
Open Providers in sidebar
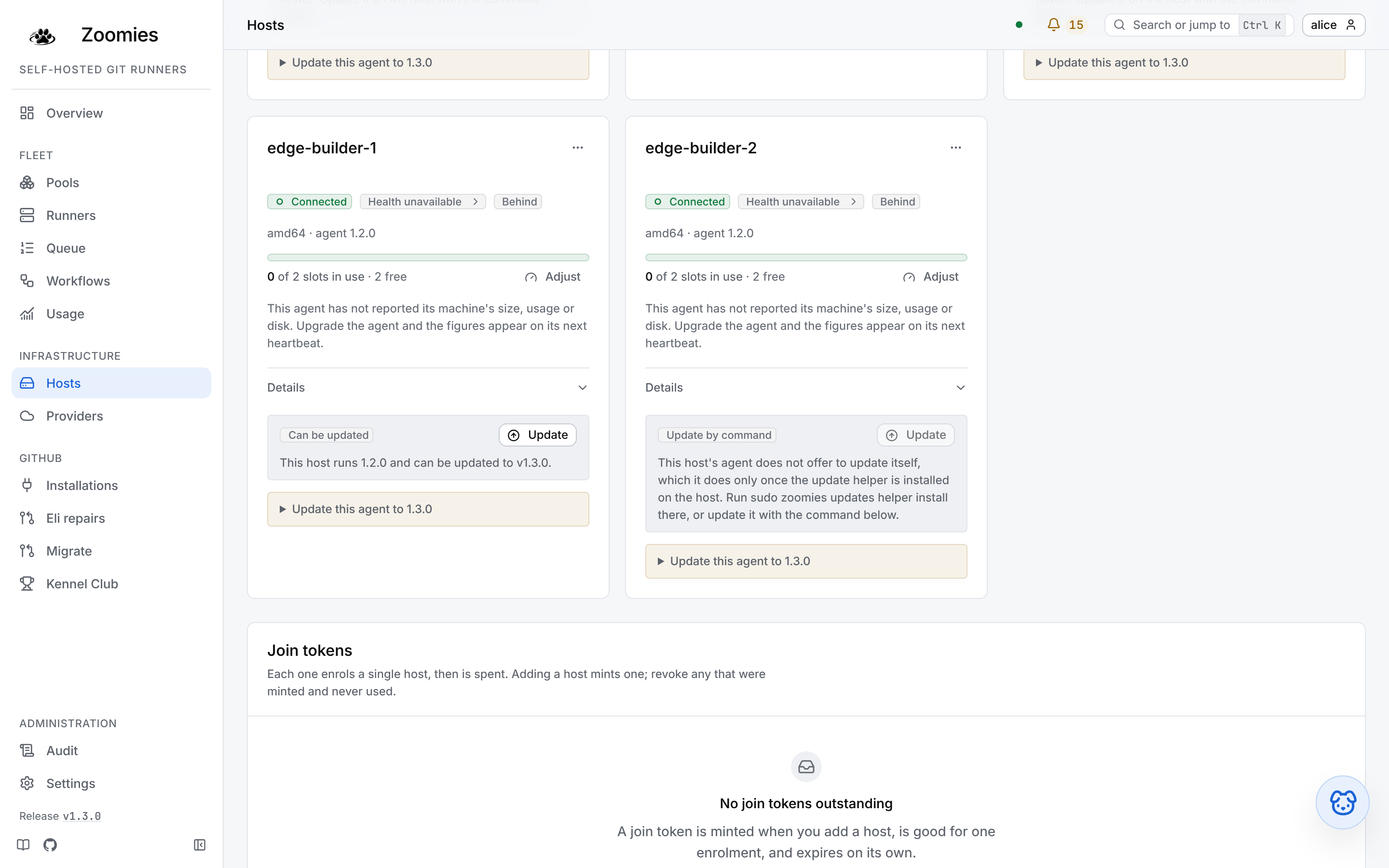111,416
